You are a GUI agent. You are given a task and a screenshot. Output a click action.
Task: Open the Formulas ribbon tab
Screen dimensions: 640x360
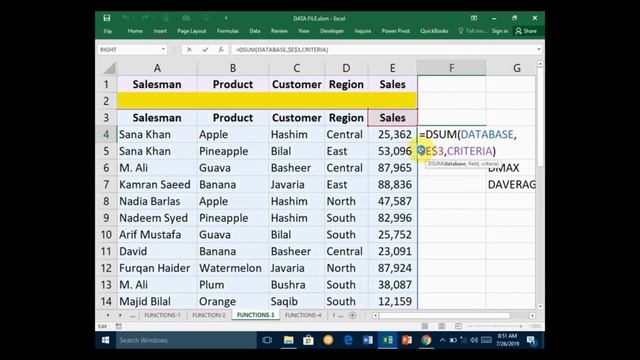(227, 31)
